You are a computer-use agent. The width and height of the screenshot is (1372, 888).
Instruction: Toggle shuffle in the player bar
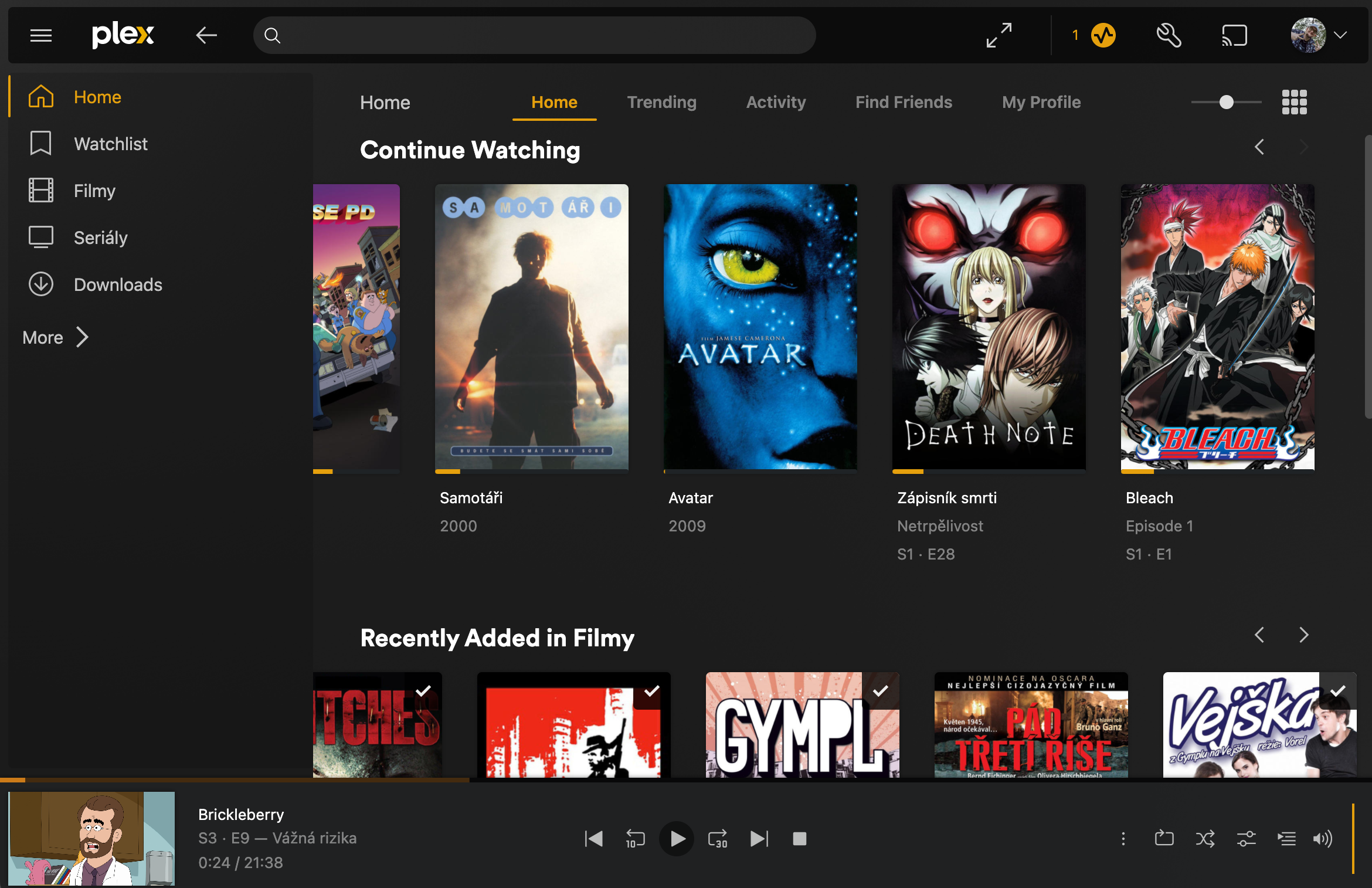tap(1205, 839)
